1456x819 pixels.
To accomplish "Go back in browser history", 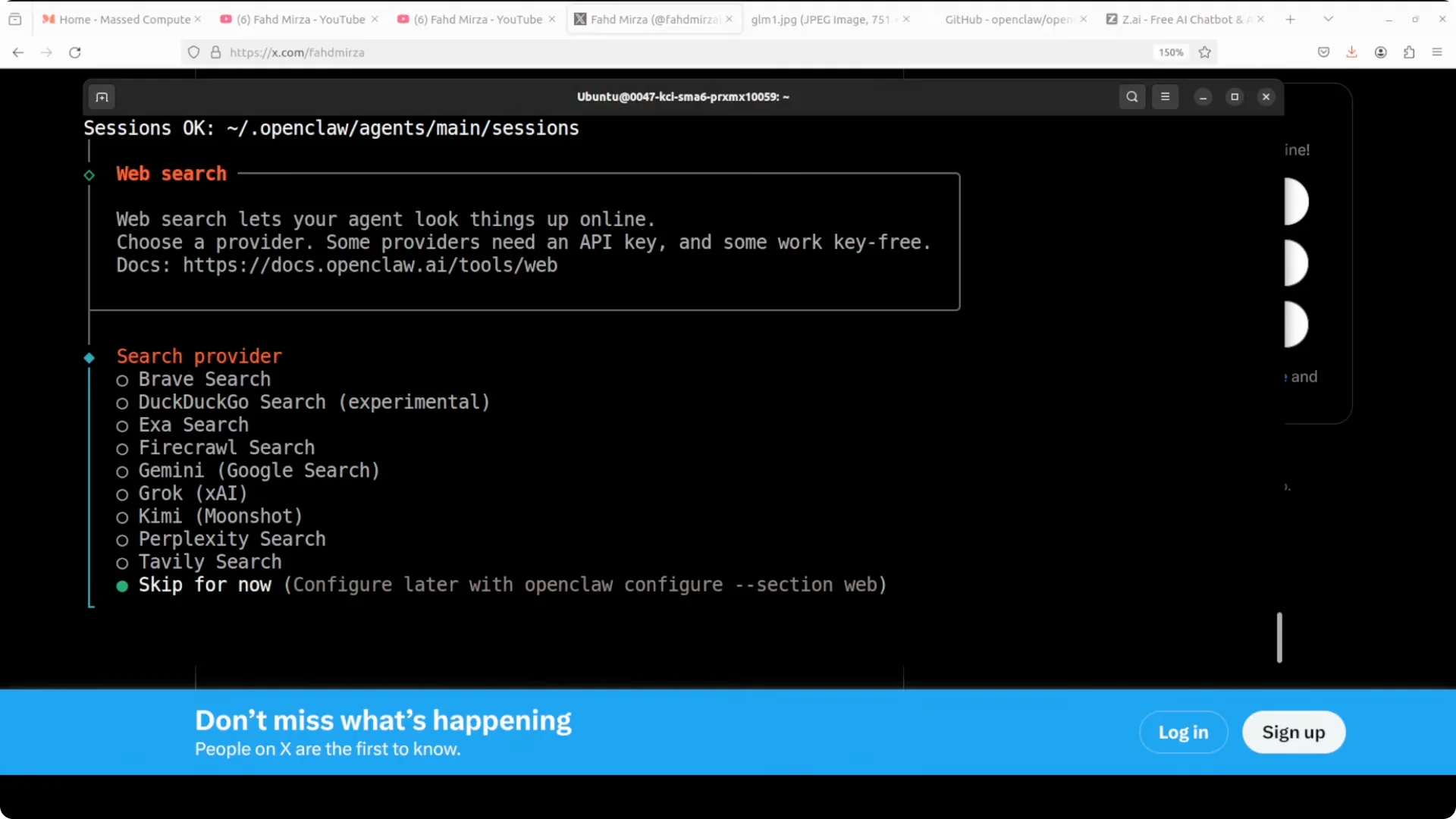I will tap(18, 52).
